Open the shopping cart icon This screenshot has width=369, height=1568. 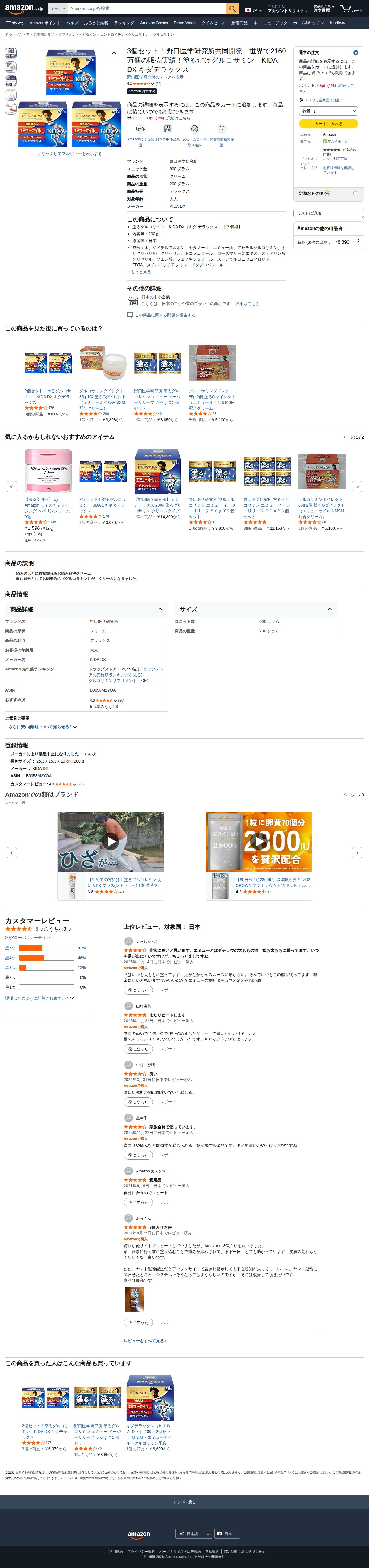click(x=351, y=9)
